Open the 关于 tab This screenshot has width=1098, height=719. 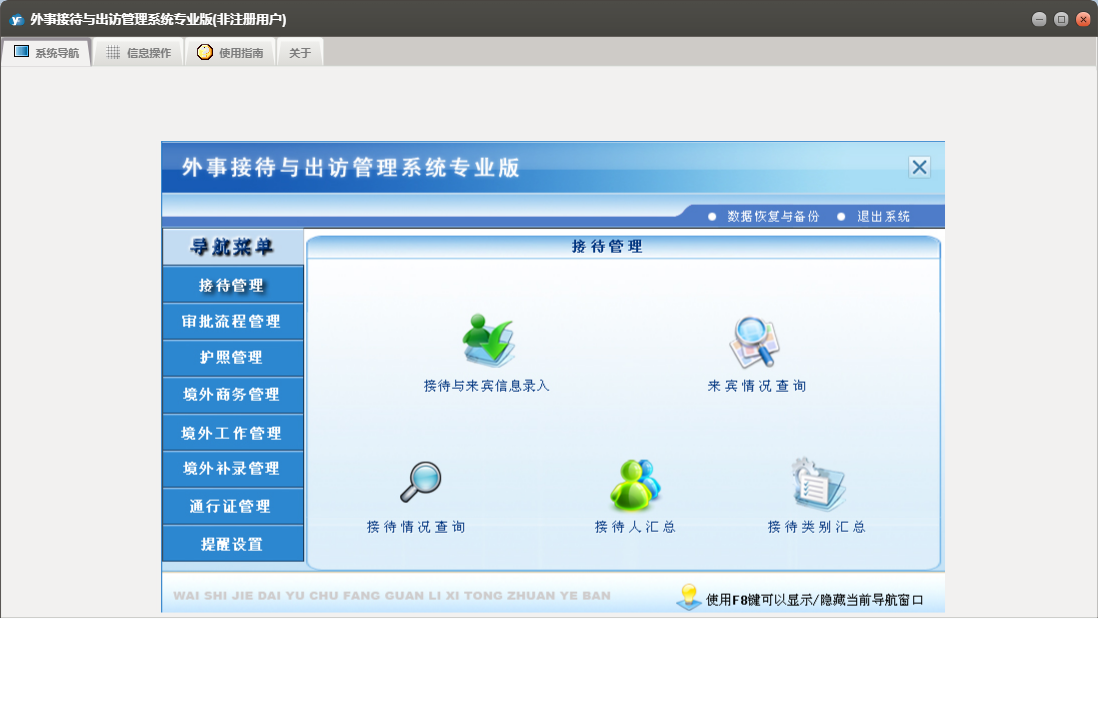tap(300, 53)
